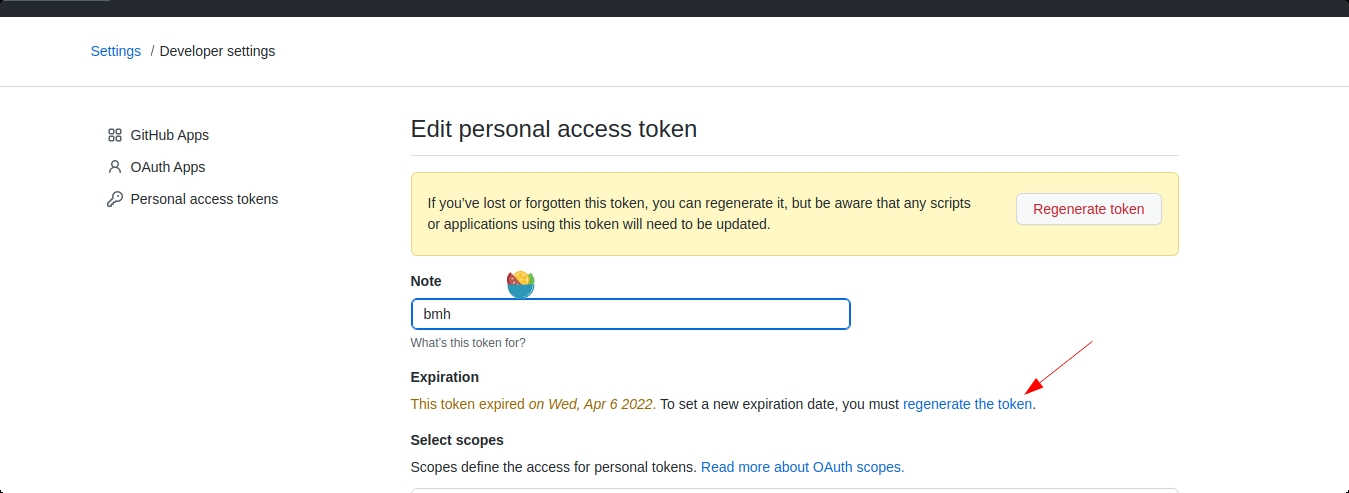Image resolution: width=1349 pixels, height=493 pixels.
Task: Click the Expiration section label
Action: pos(444,377)
